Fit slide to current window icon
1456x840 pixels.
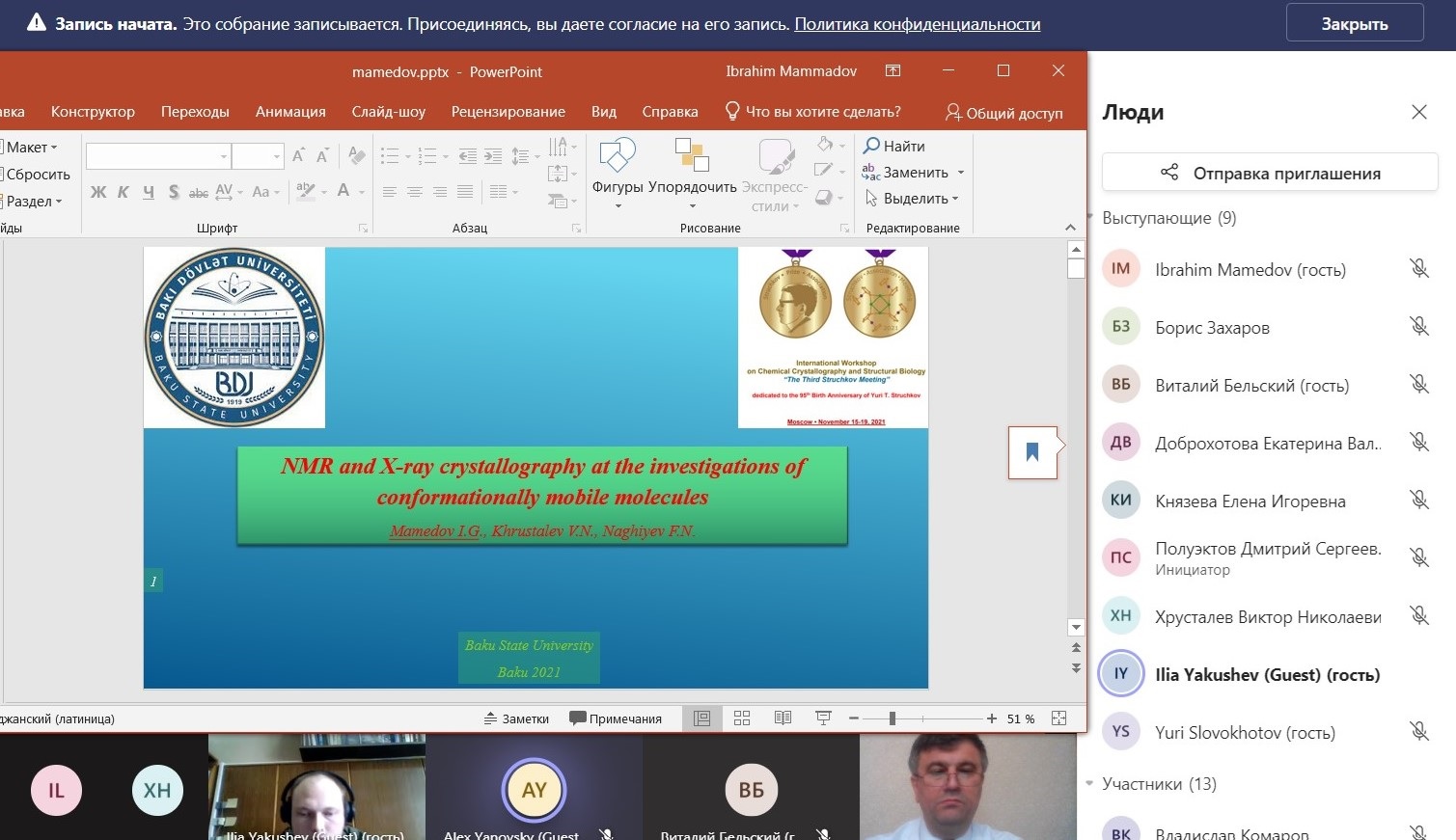[1058, 718]
